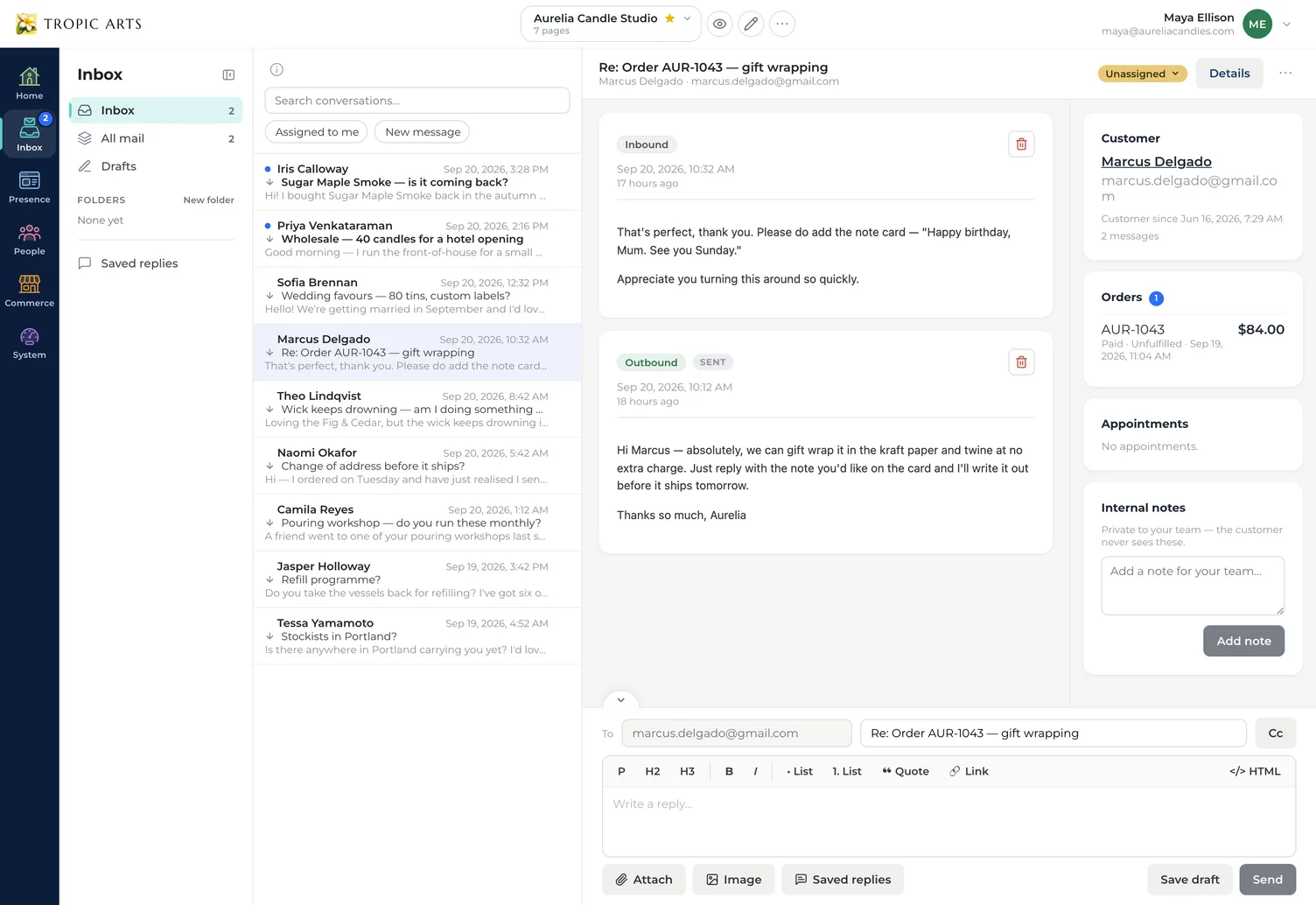Click the pencil edit icon in header
This screenshot has width=1316, height=905.
coord(751,24)
